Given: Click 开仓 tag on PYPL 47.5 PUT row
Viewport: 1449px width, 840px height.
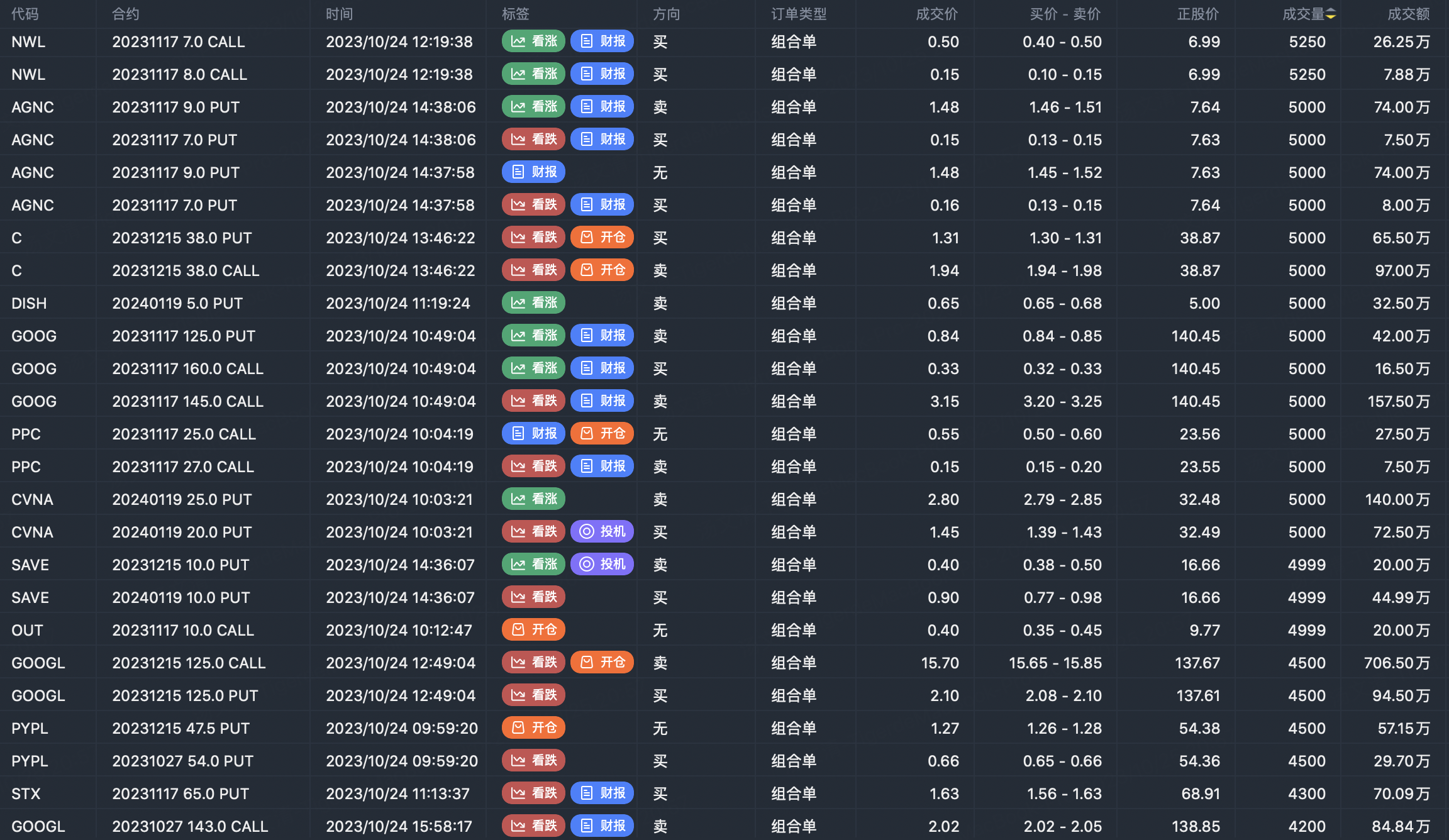Looking at the screenshot, I should 533,728.
